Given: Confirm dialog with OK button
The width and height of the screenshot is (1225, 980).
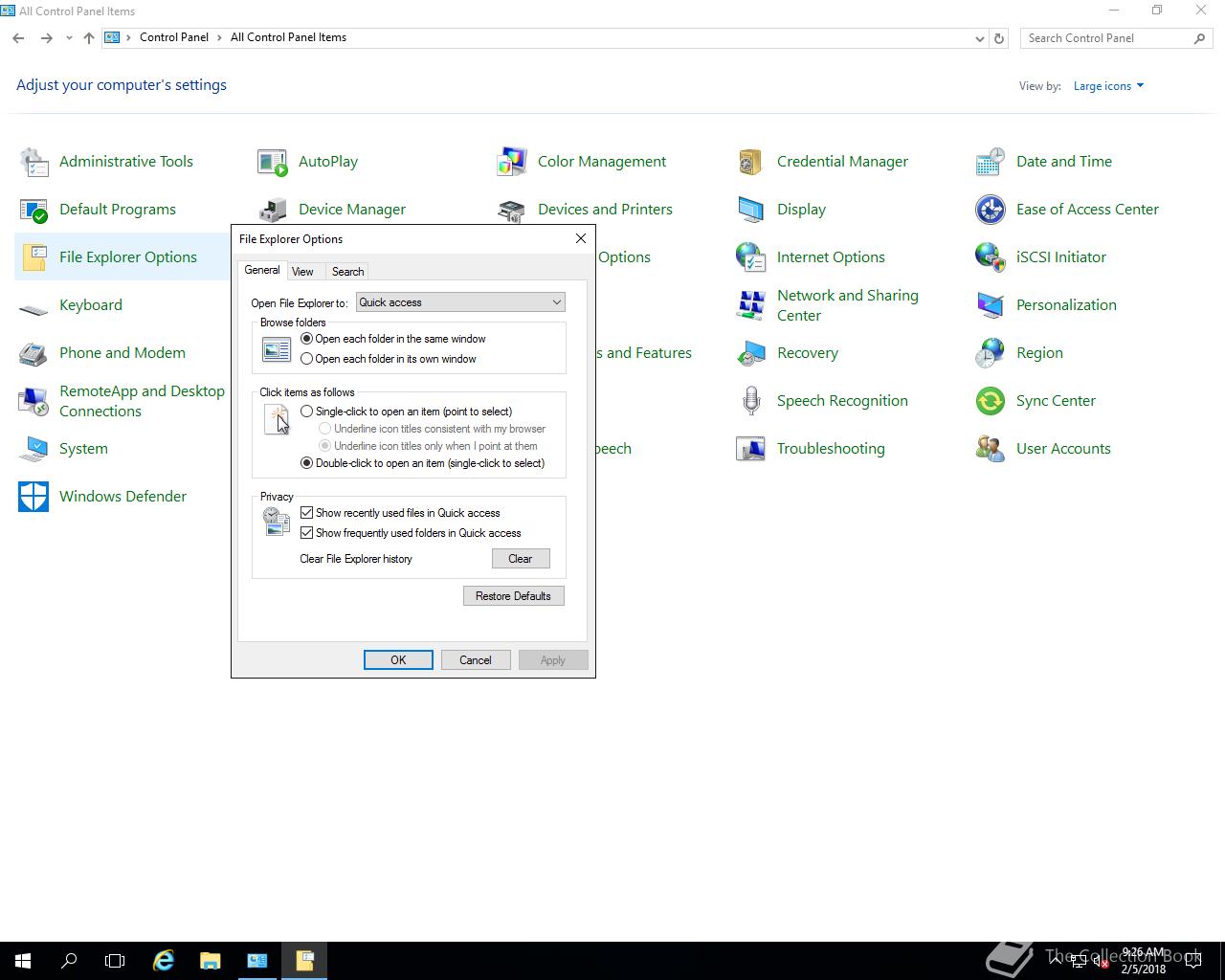Looking at the screenshot, I should (x=398, y=660).
